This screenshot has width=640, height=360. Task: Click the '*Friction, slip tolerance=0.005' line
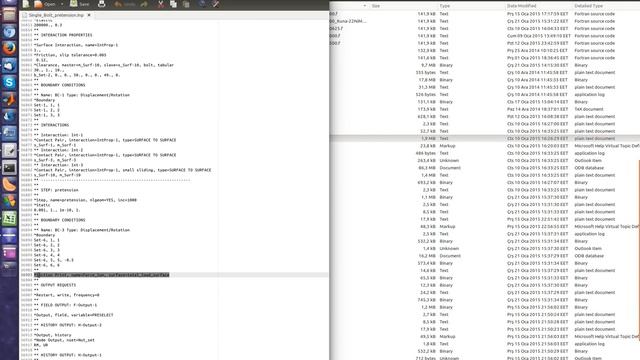70,55
